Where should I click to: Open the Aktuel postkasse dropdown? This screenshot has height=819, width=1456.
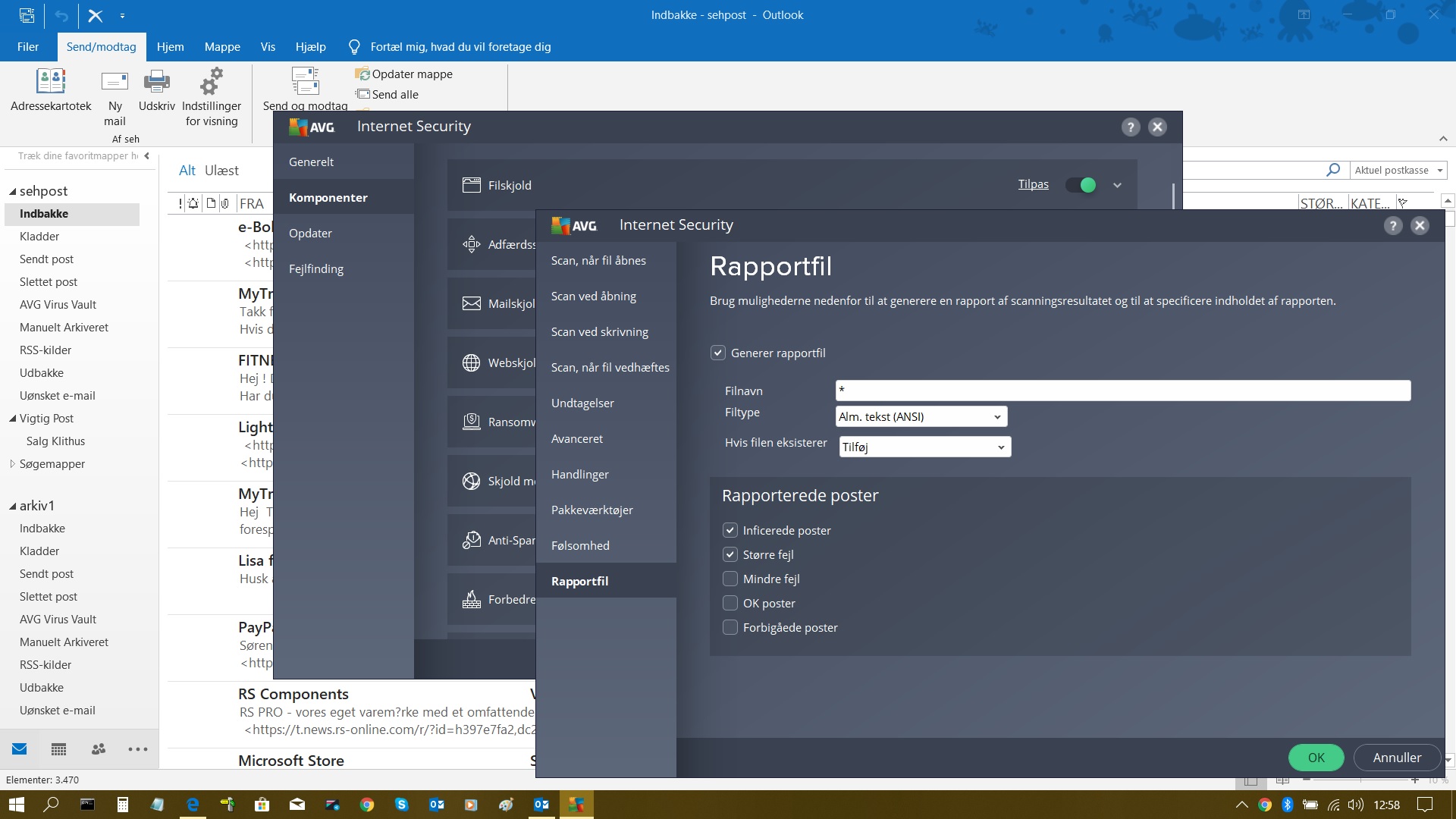click(1398, 170)
